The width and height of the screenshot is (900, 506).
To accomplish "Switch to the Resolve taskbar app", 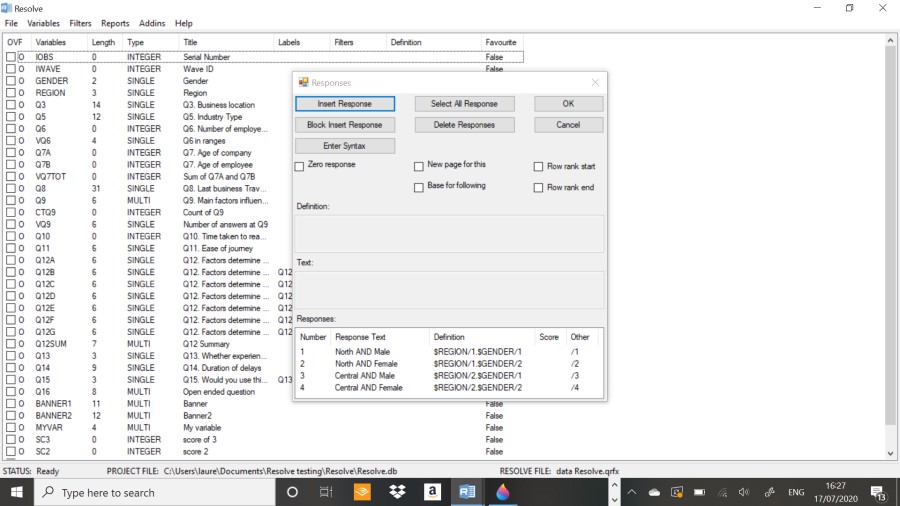I will point(467,492).
